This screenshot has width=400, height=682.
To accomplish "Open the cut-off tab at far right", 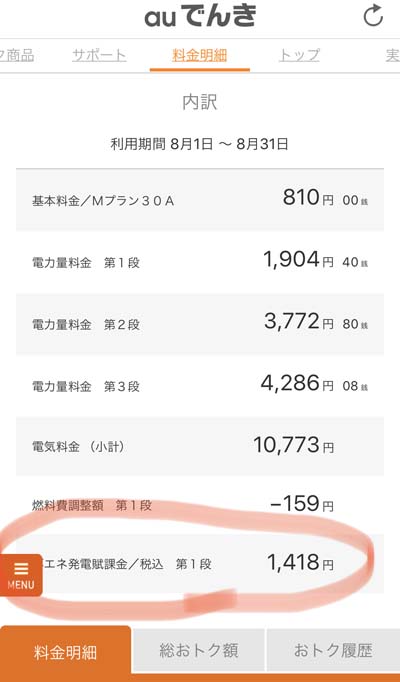I will [x=392, y=56].
